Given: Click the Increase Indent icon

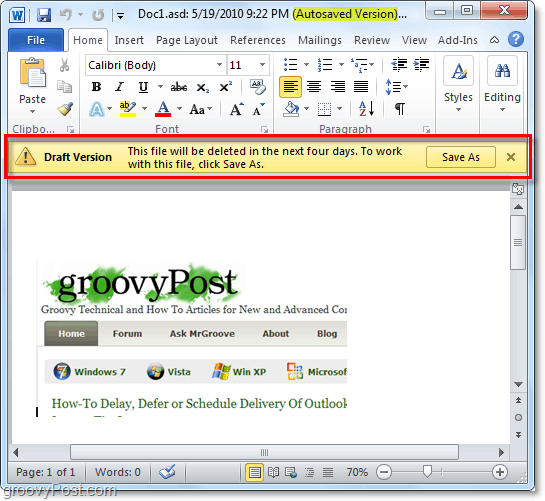Looking at the screenshot, I should (x=421, y=64).
